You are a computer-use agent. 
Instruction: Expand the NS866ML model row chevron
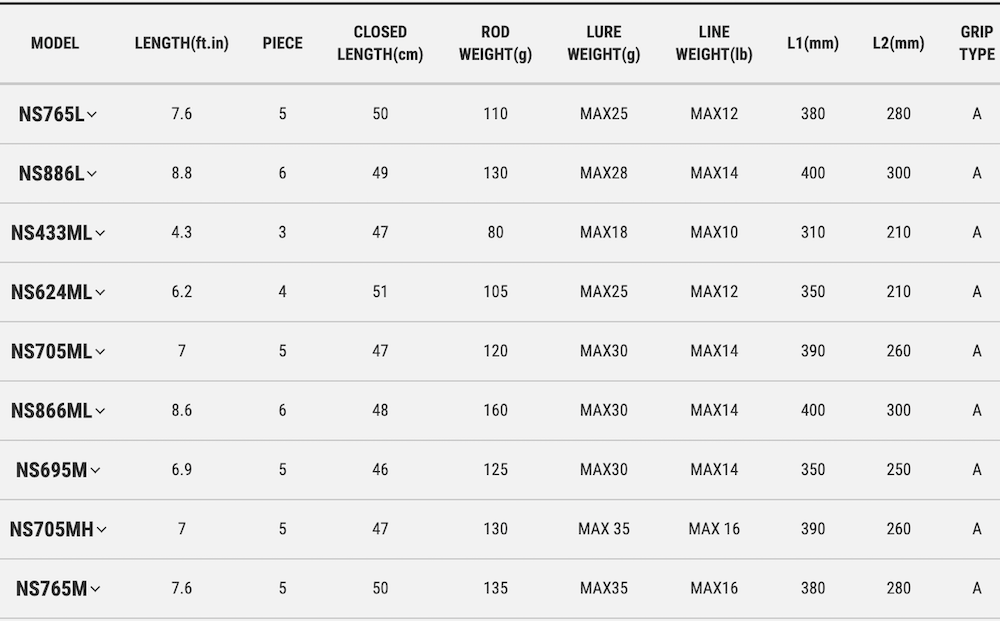(100, 411)
